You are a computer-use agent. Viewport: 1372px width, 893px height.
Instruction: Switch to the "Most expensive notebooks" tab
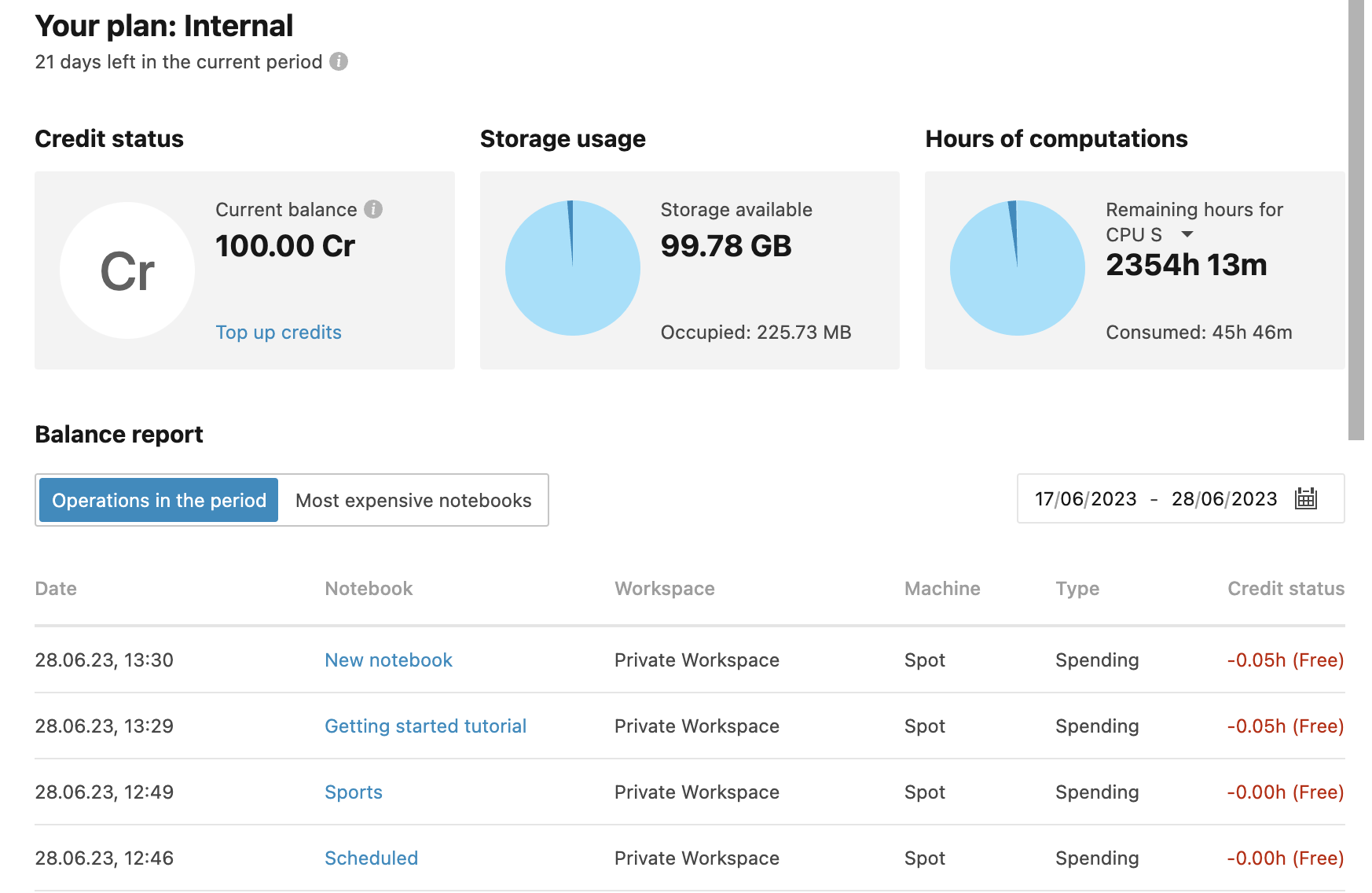413,500
